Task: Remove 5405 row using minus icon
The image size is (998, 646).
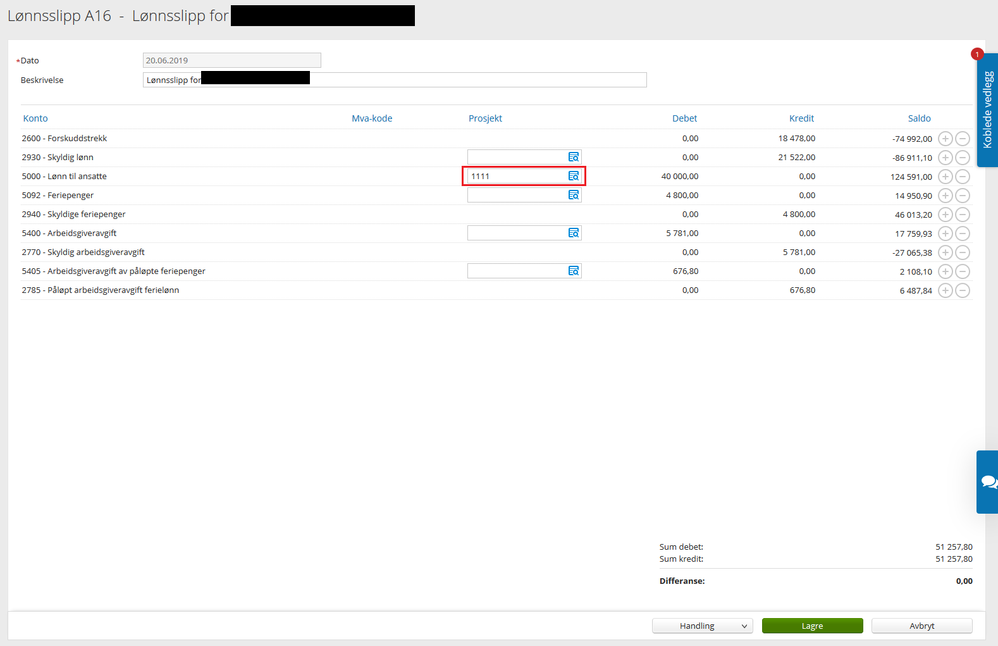Action: point(963,271)
